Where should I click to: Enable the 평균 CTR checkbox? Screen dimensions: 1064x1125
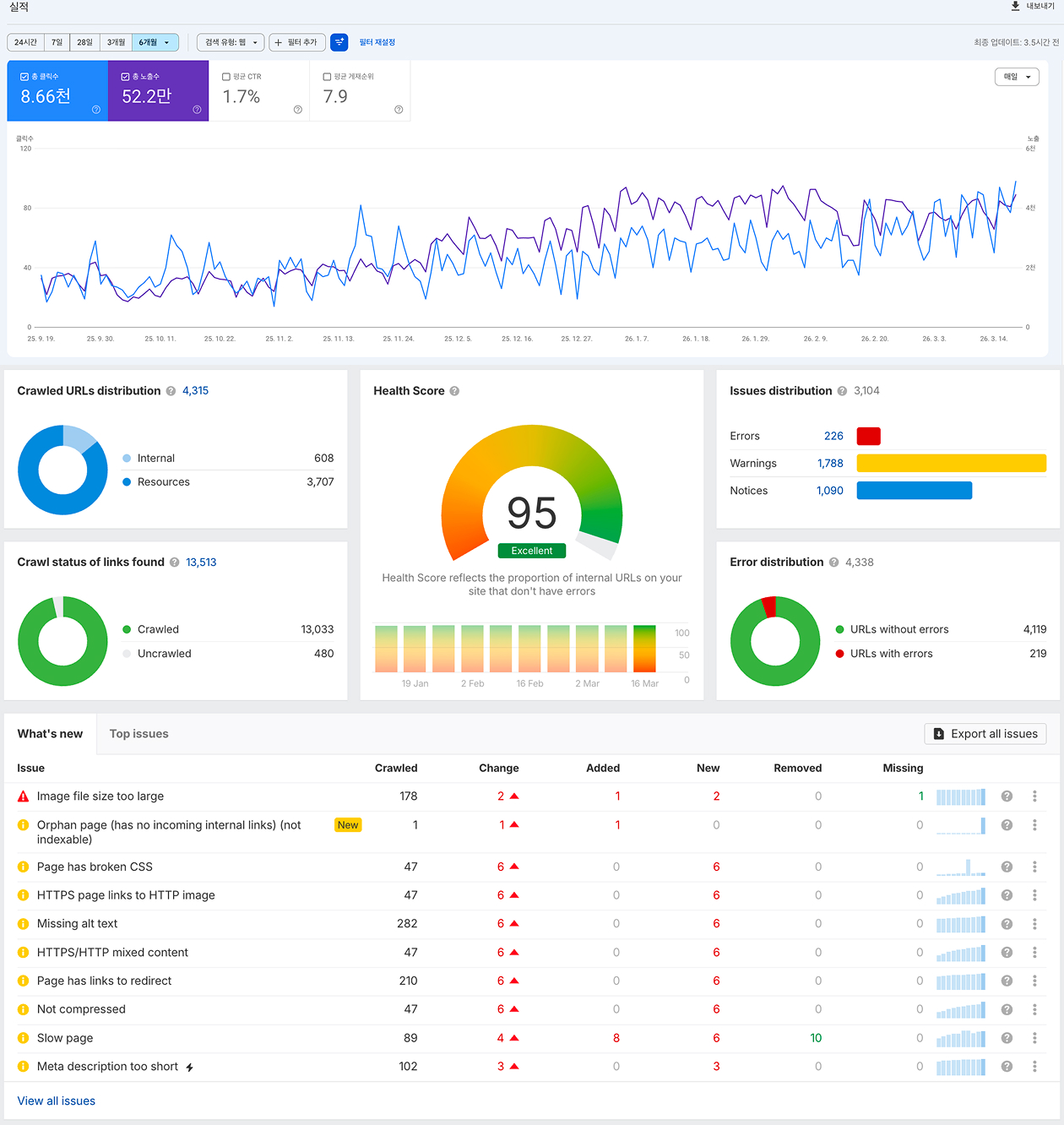click(x=226, y=77)
